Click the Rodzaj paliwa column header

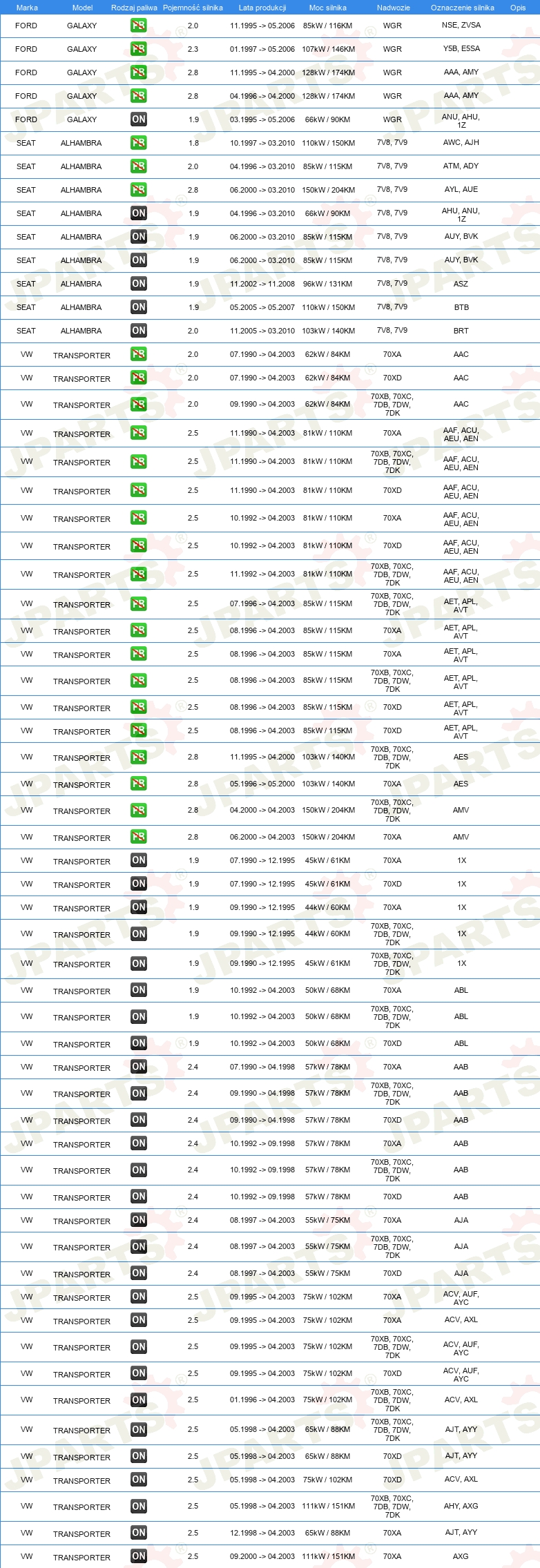tap(134, 8)
